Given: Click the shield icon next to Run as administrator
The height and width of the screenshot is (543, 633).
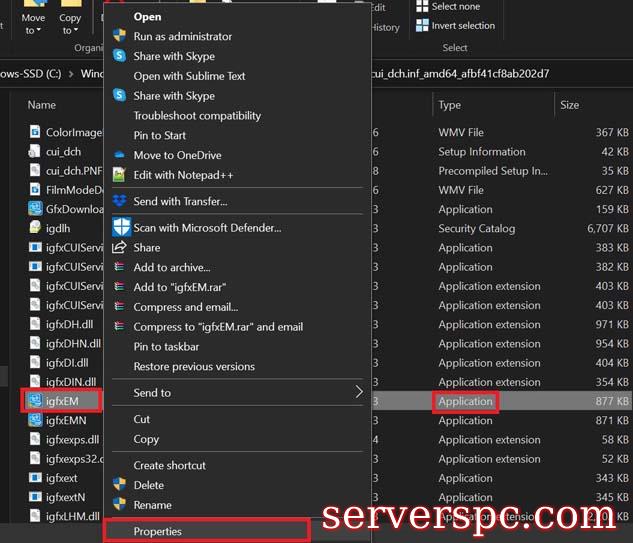Looking at the screenshot, I should (x=120, y=37).
